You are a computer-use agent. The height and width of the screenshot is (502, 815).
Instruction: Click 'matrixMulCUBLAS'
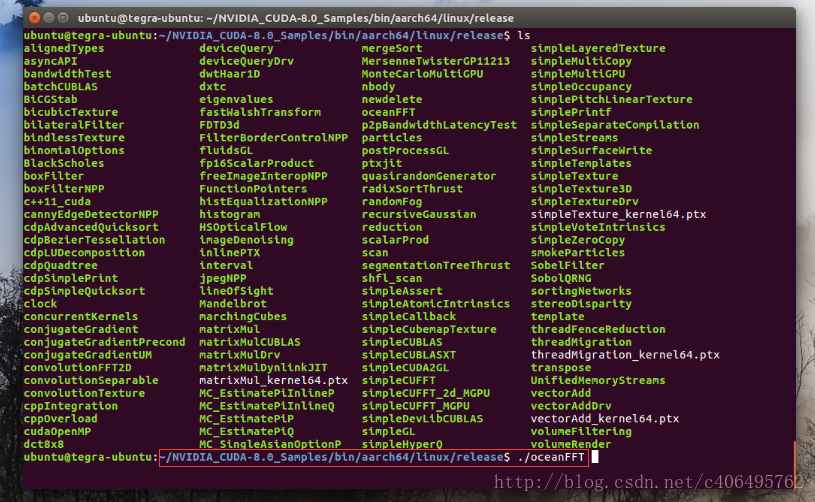click(250, 342)
